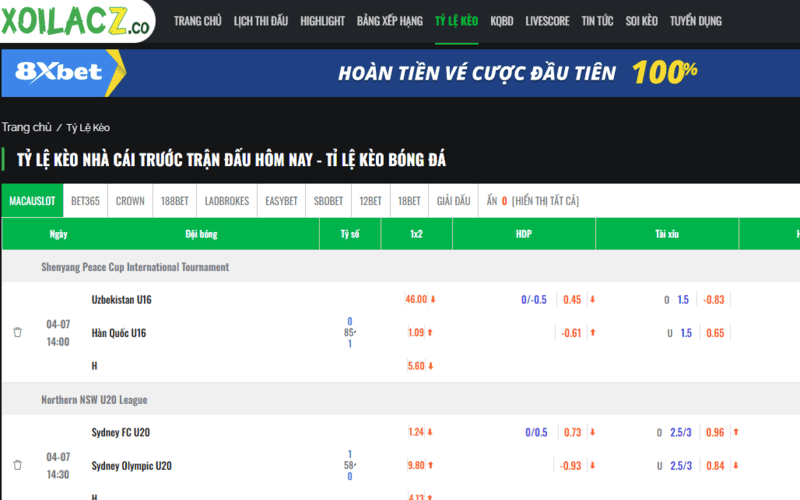Switch to the Crown tab
800x500 pixels.
[130, 201]
